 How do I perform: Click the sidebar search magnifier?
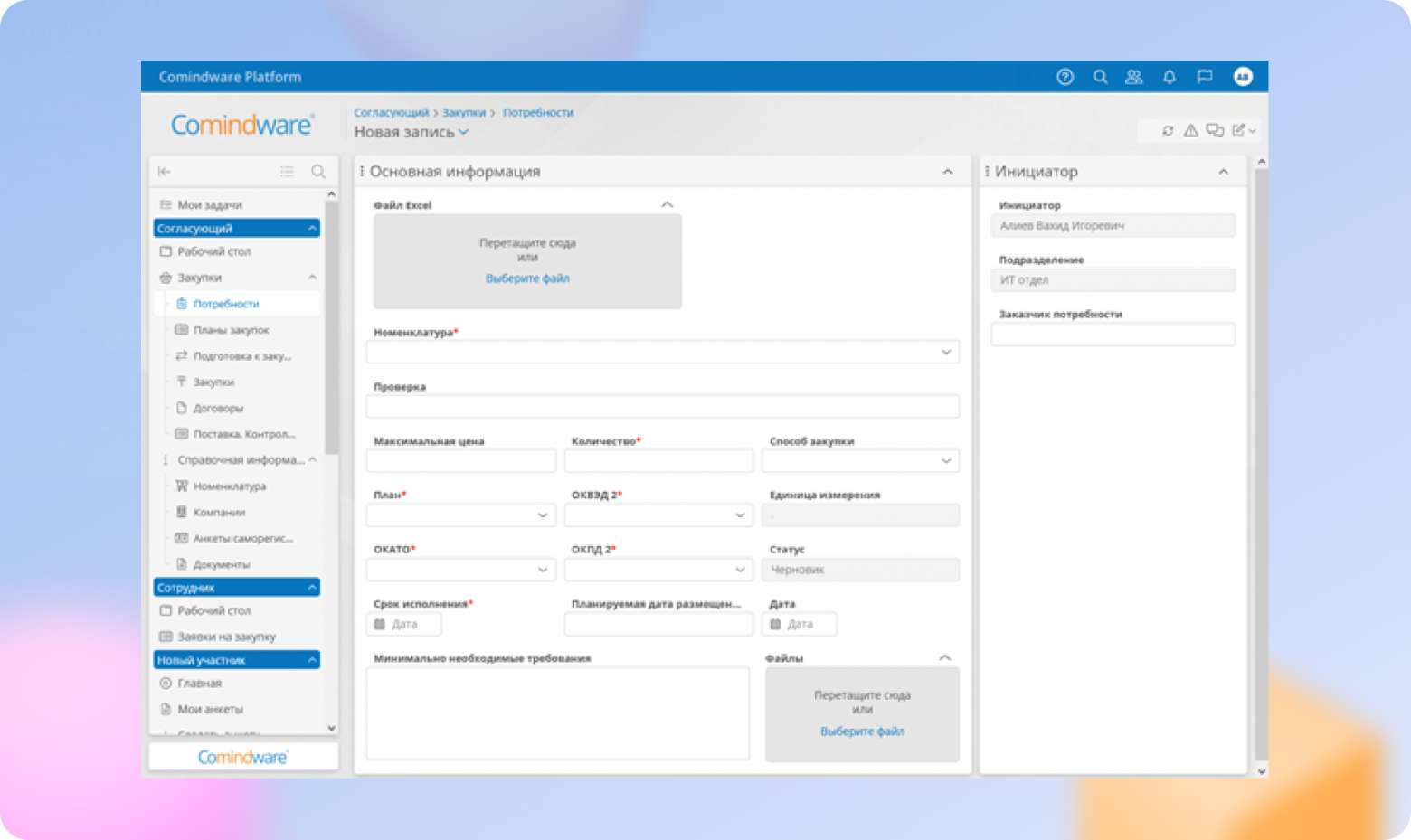tap(318, 171)
